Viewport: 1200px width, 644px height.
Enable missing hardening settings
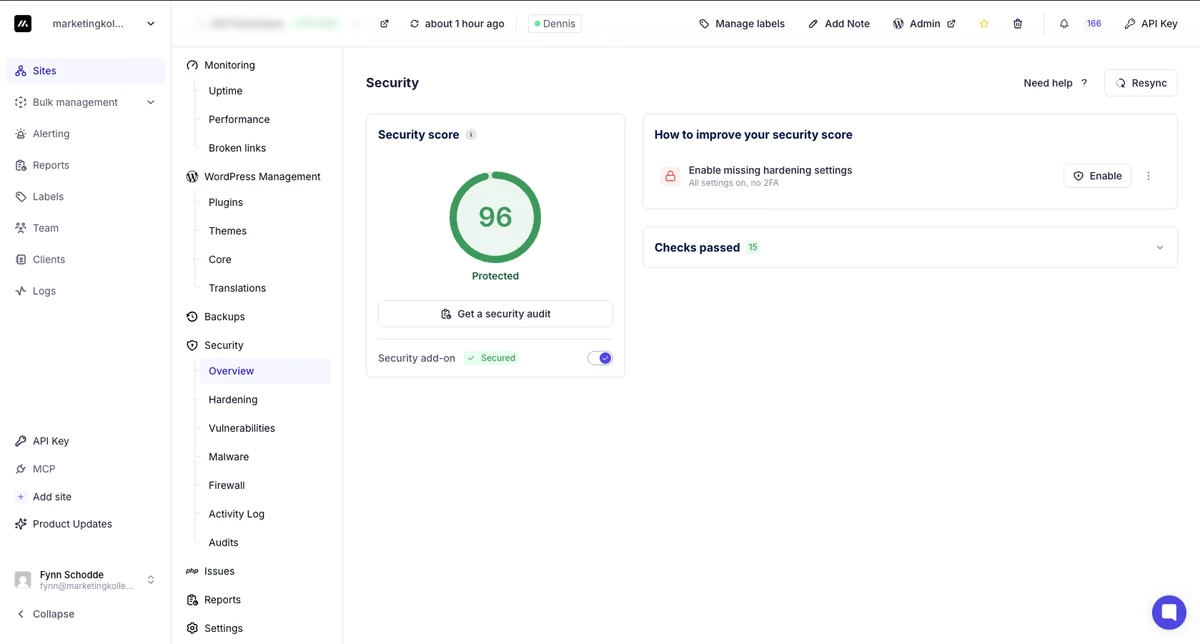[x=1097, y=176]
